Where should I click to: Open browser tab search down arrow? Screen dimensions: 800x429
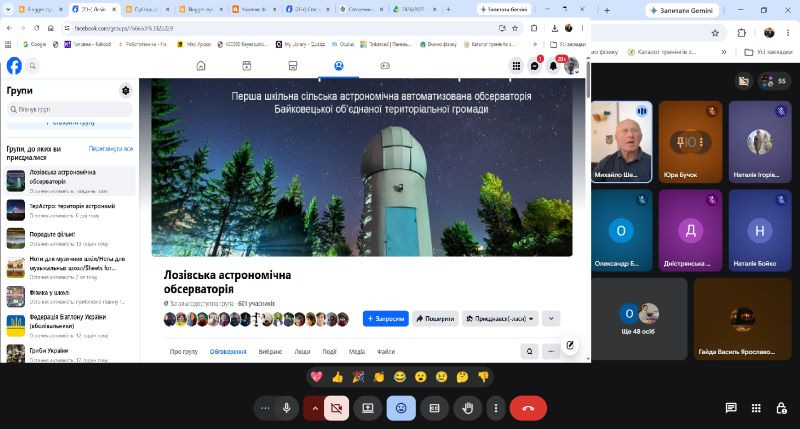pos(8,9)
